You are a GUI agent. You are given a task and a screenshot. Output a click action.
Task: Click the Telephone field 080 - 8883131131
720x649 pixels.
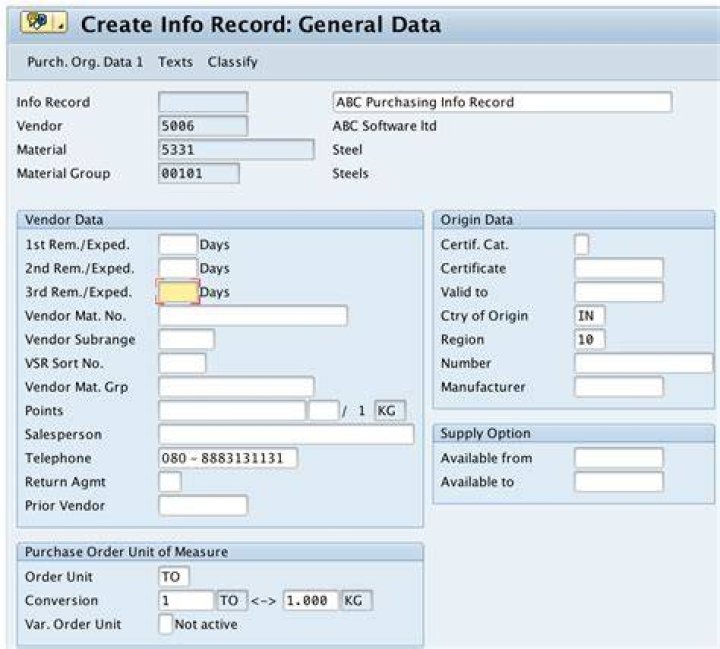228,458
